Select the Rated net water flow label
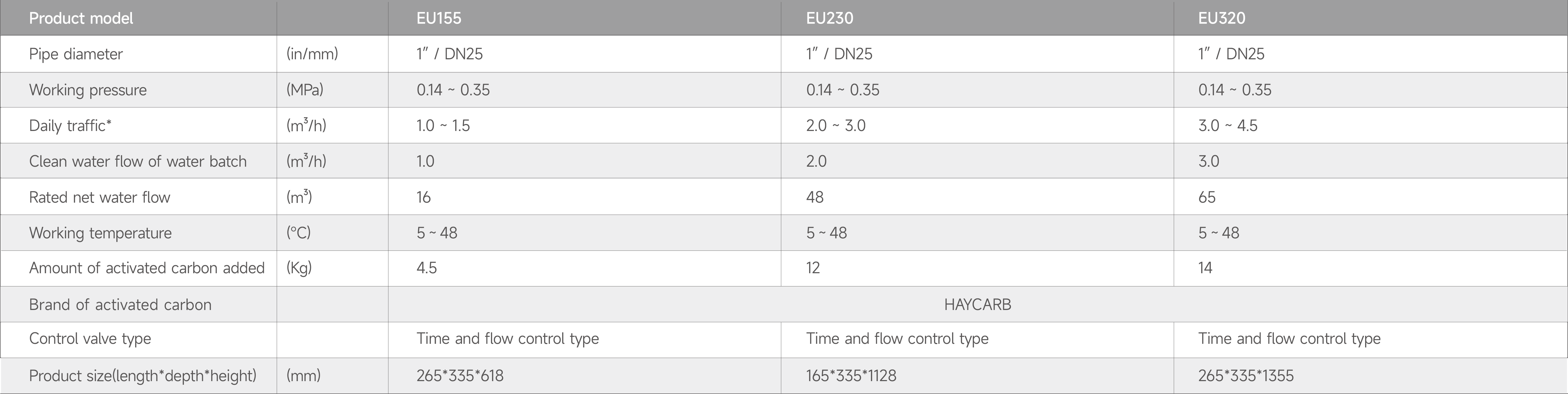 tap(100, 197)
